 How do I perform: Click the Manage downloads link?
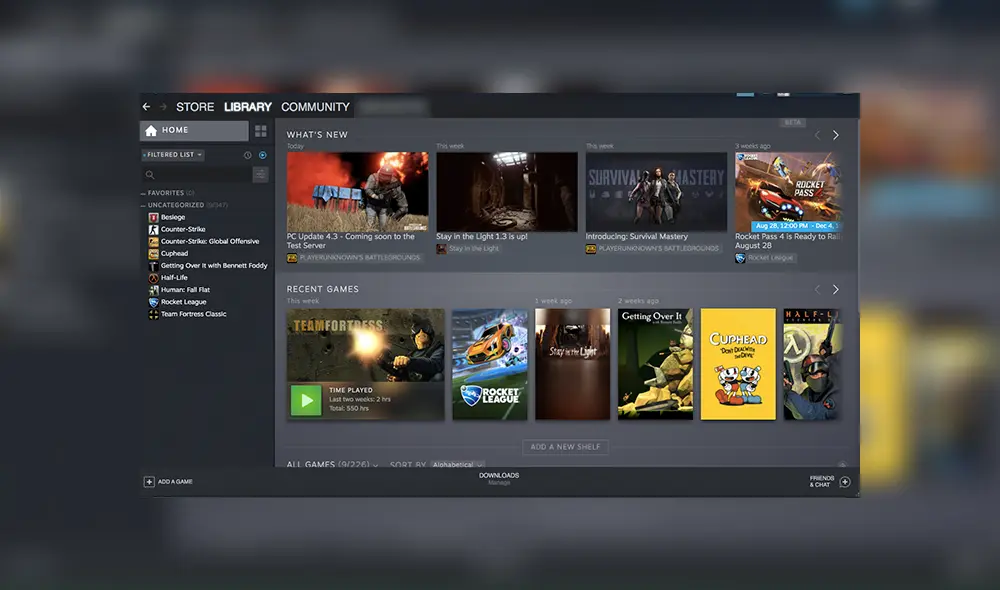(x=497, y=484)
